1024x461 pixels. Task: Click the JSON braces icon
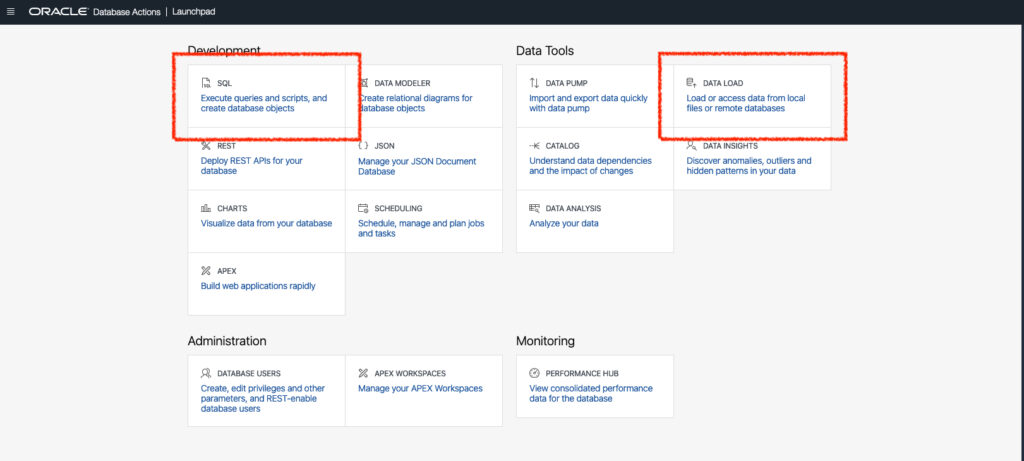click(x=363, y=146)
